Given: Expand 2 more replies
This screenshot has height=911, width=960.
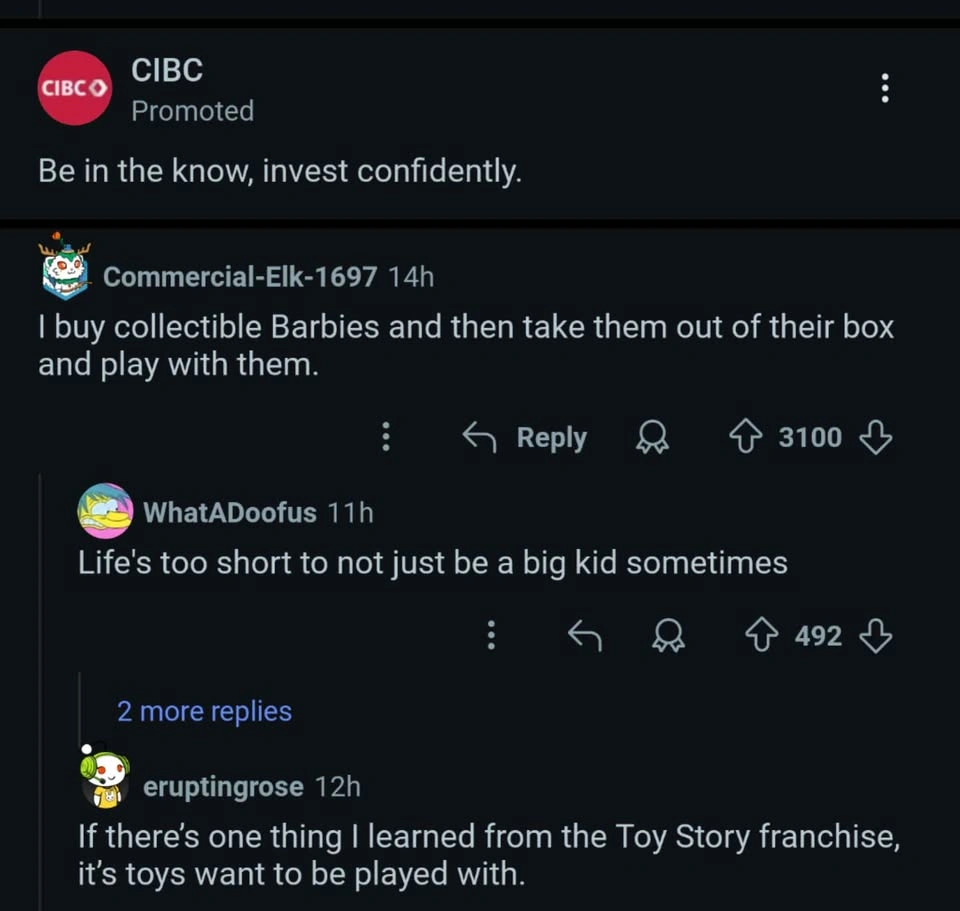Looking at the screenshot, I should tap(204, 711).
